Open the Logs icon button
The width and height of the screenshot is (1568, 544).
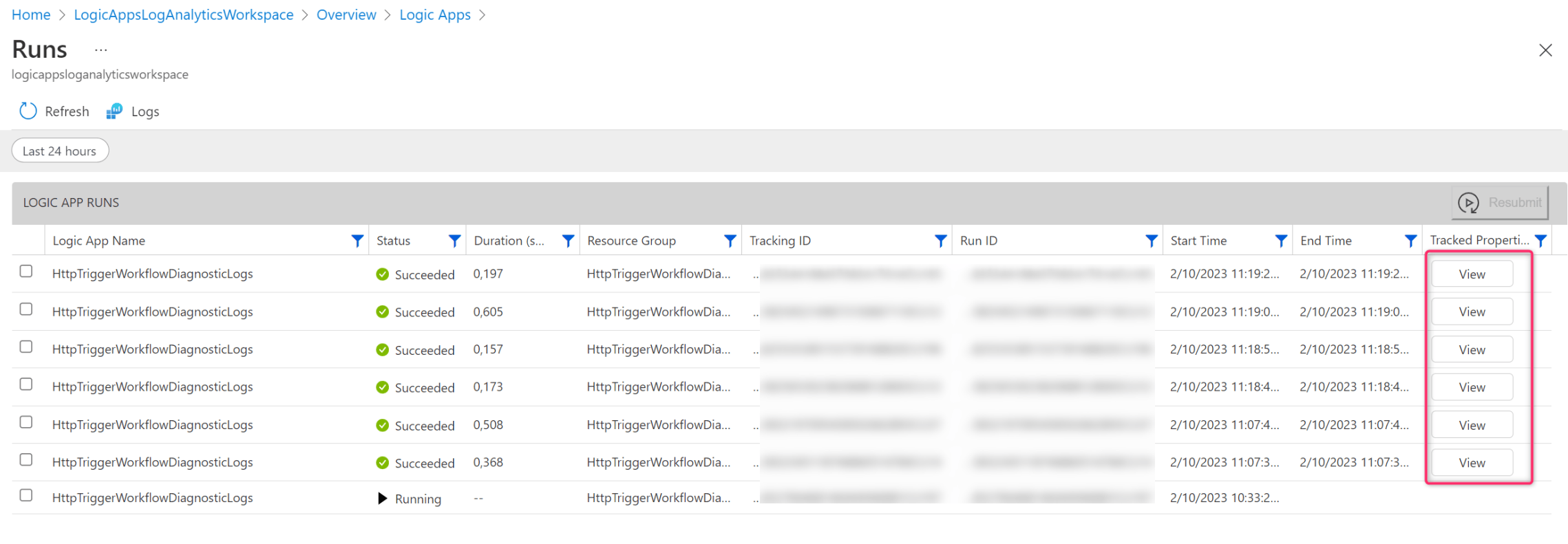pos(115,111)
